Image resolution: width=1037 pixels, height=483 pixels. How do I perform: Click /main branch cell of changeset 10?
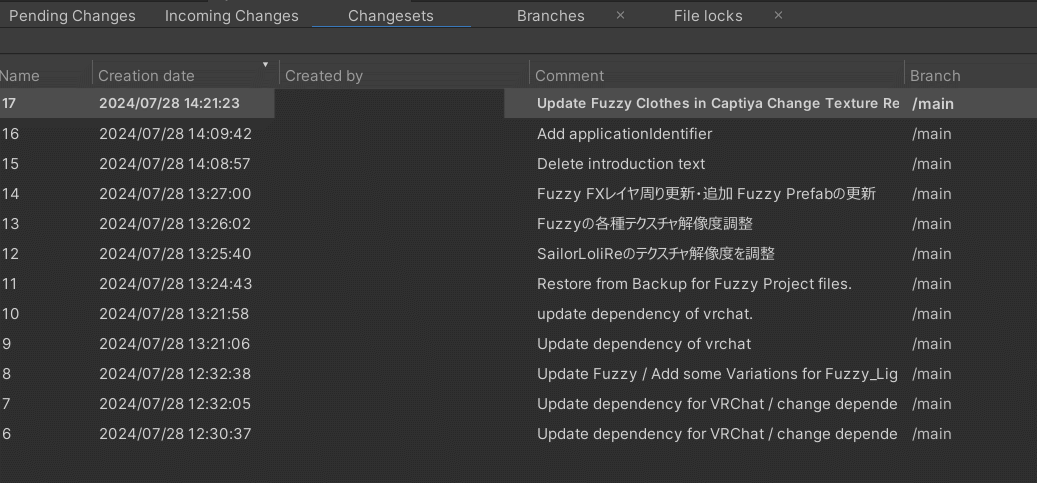(x=931, y=314)
